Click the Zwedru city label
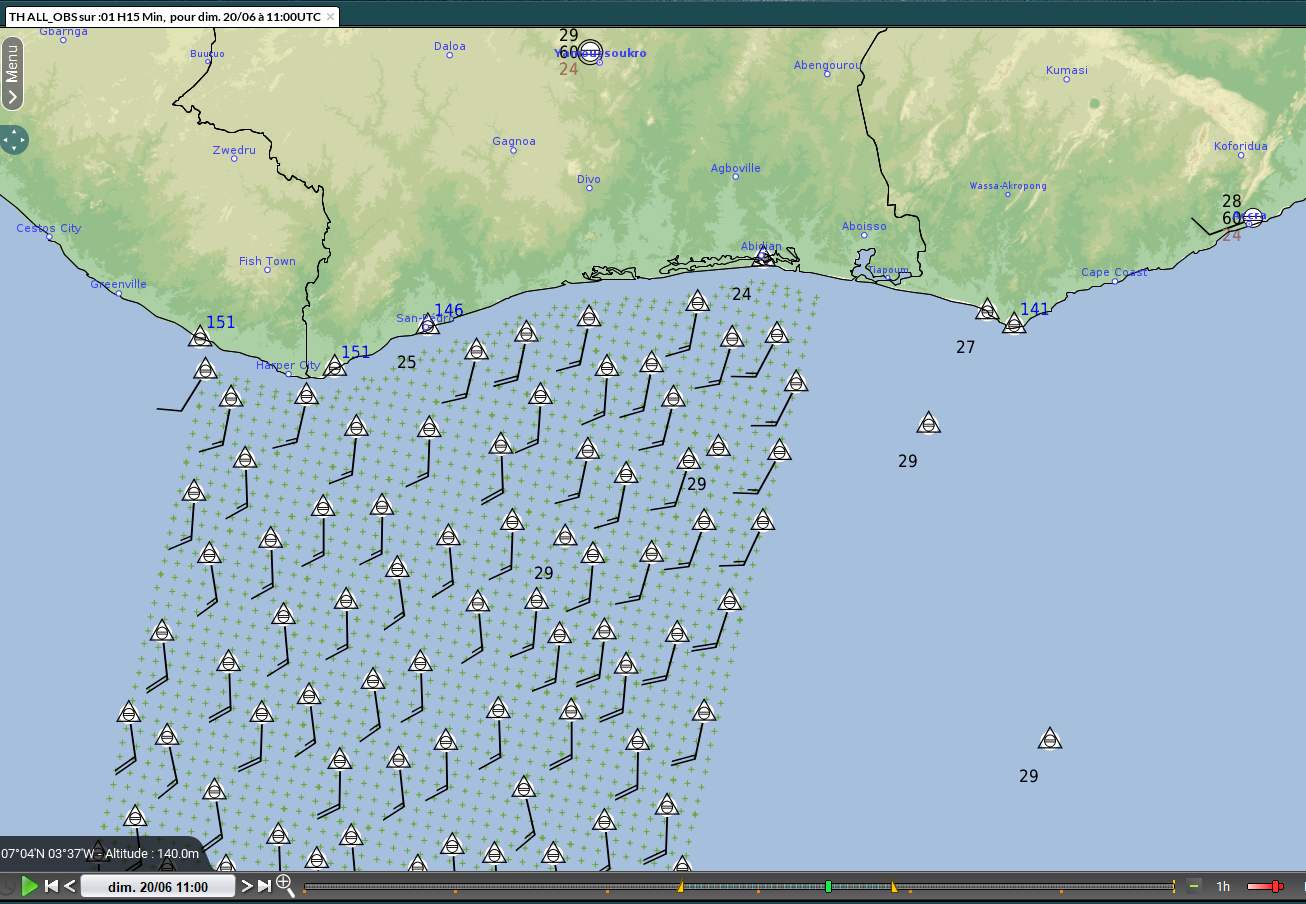The width and height of the screenshot is (1306, 904). (x=234, y=150)
